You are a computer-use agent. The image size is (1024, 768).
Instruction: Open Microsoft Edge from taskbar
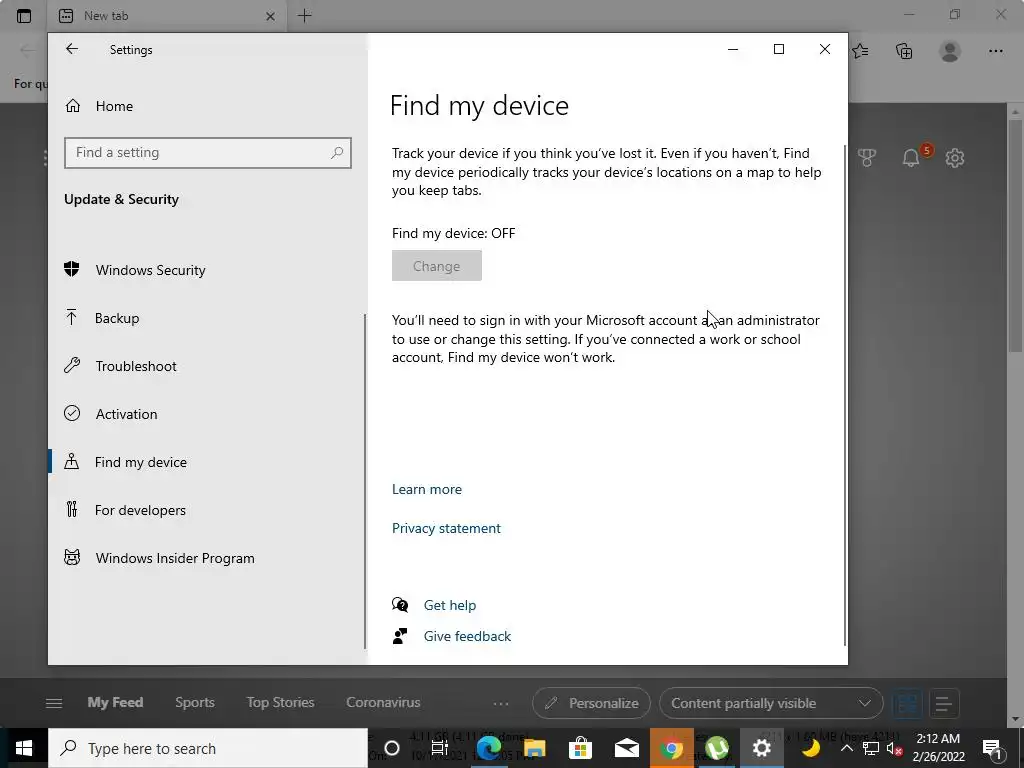coord(488,748)
